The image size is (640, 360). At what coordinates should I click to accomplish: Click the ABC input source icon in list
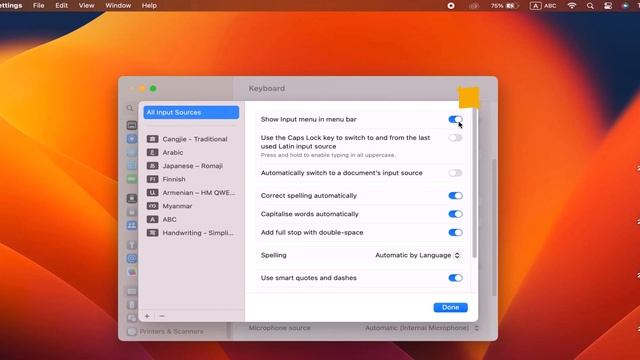point(152,220)
